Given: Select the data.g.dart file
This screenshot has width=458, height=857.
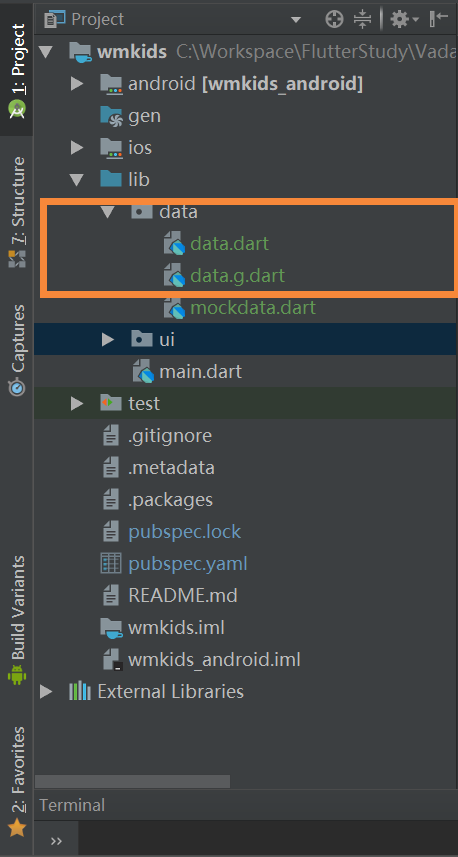Looking at the screenshot, I should pyautogui.click(x=237, y=275).
